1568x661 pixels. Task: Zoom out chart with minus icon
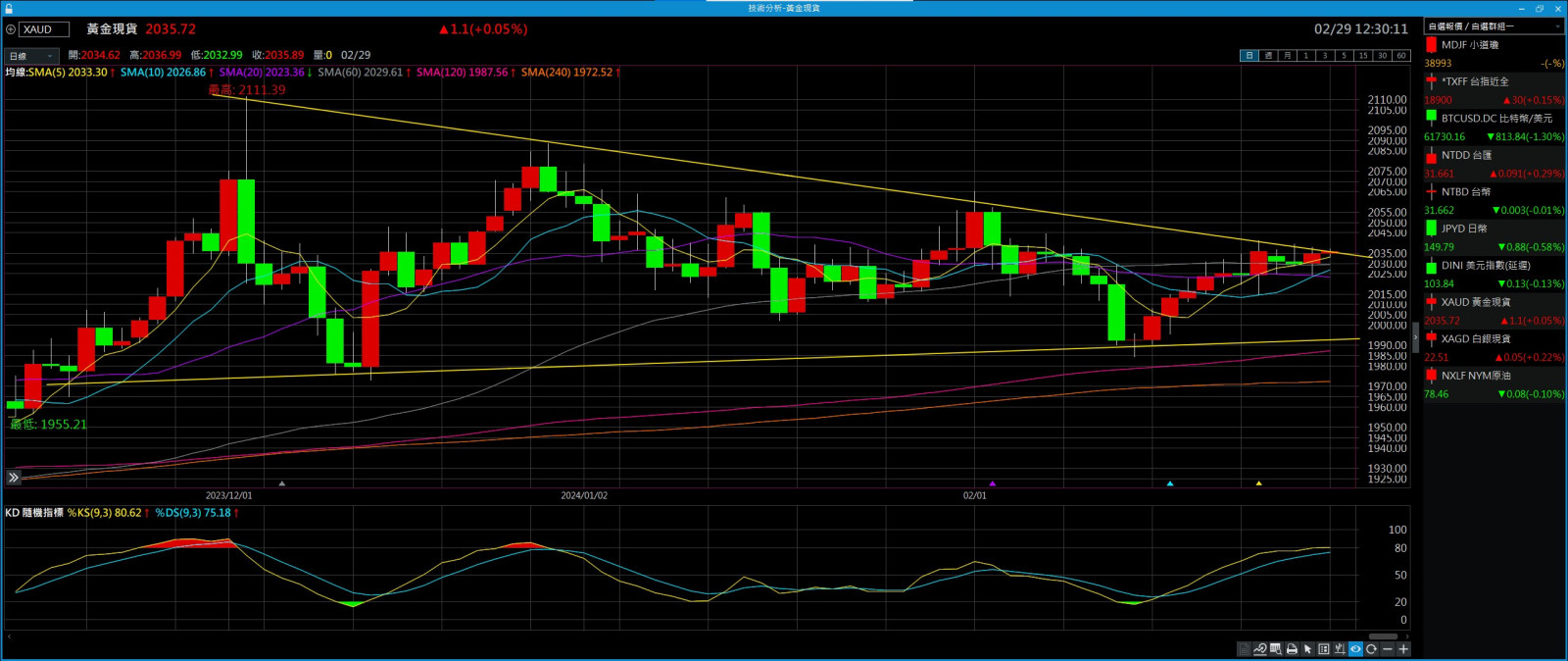(x=1388, y=649)
